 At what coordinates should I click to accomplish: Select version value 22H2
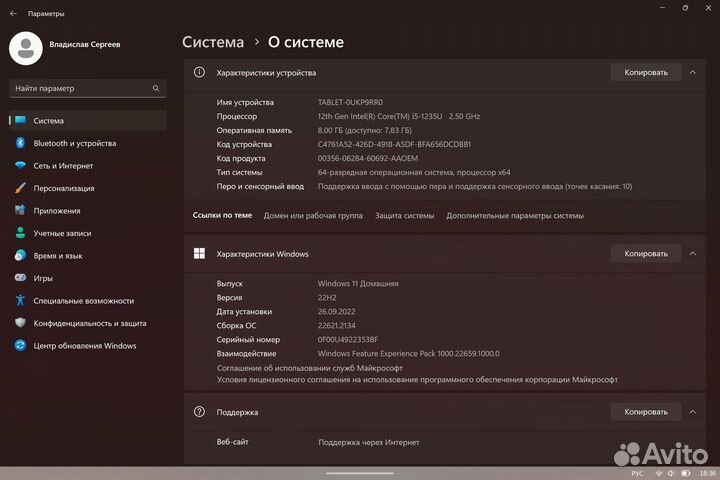327,298
